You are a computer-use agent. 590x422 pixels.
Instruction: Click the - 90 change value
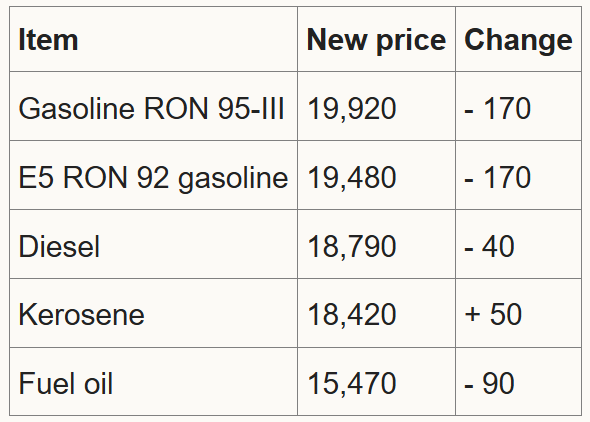(x=518, y=382)
